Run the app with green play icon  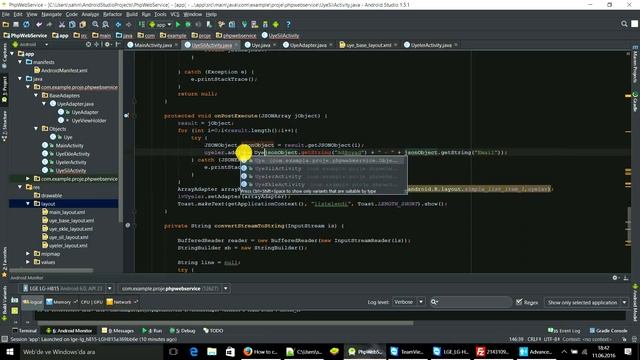178,24
